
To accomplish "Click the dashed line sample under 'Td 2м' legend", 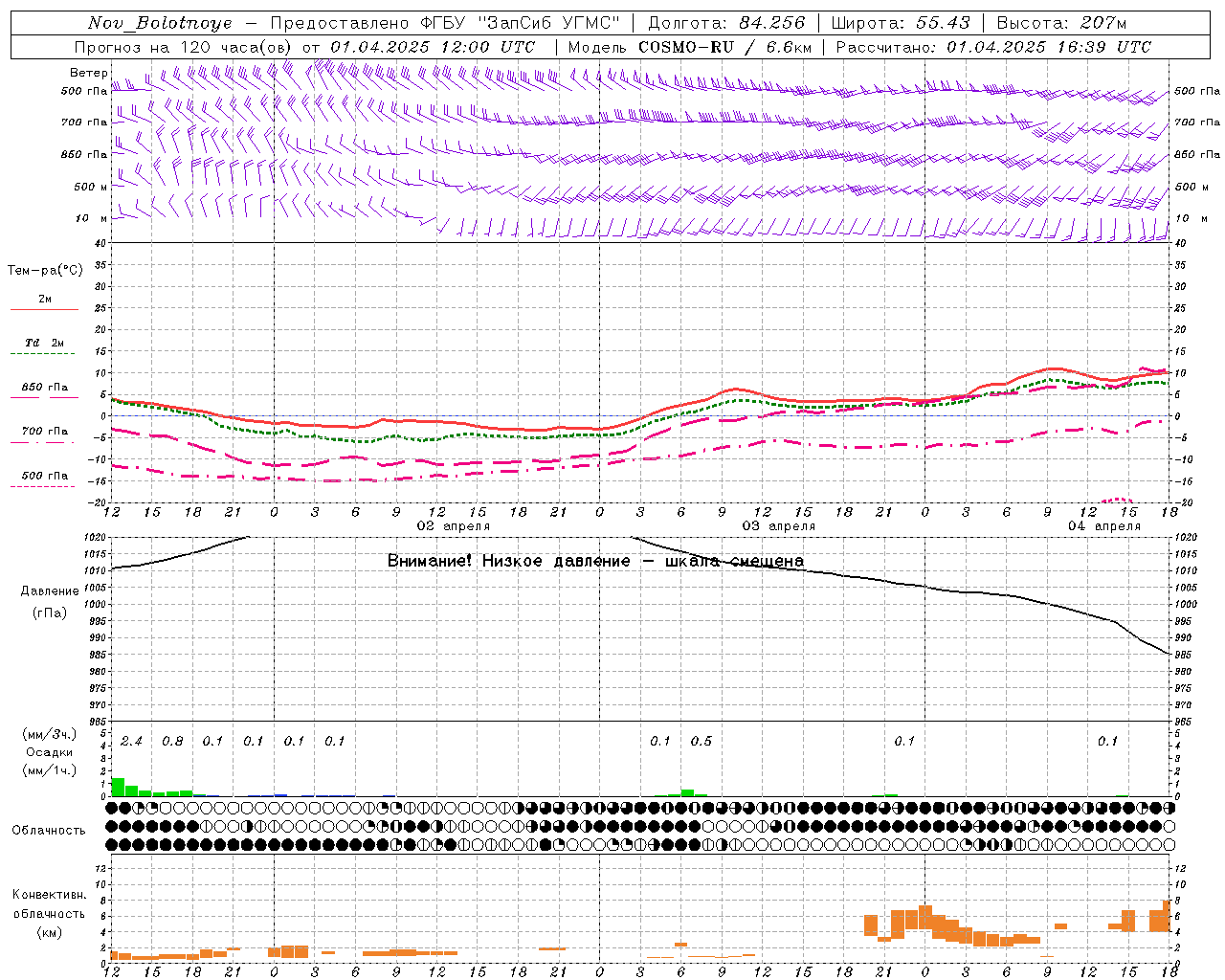I will pos(42,353).
